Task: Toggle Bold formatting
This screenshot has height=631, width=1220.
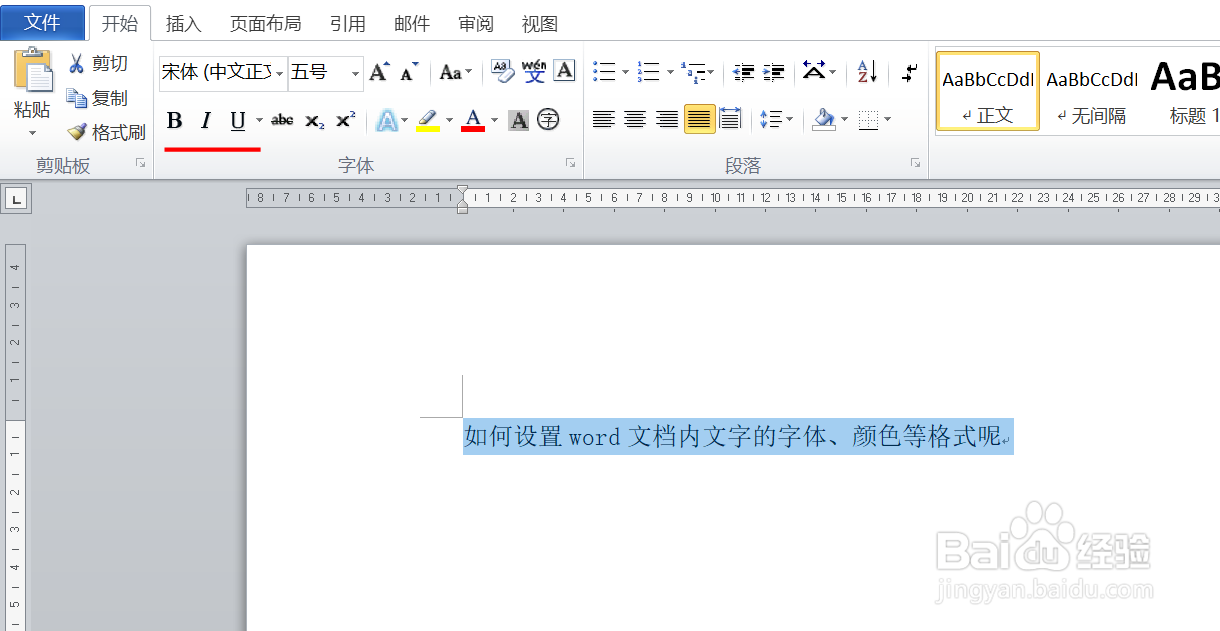Action: (x=174, y=121)
